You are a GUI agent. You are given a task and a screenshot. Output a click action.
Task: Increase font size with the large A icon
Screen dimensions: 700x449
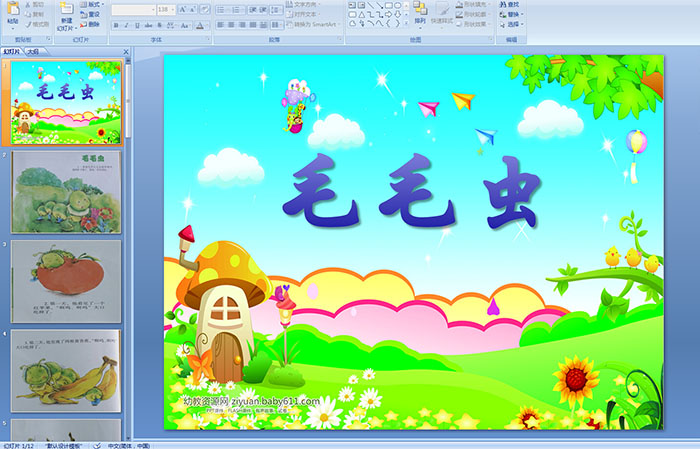tap(183, 9)
